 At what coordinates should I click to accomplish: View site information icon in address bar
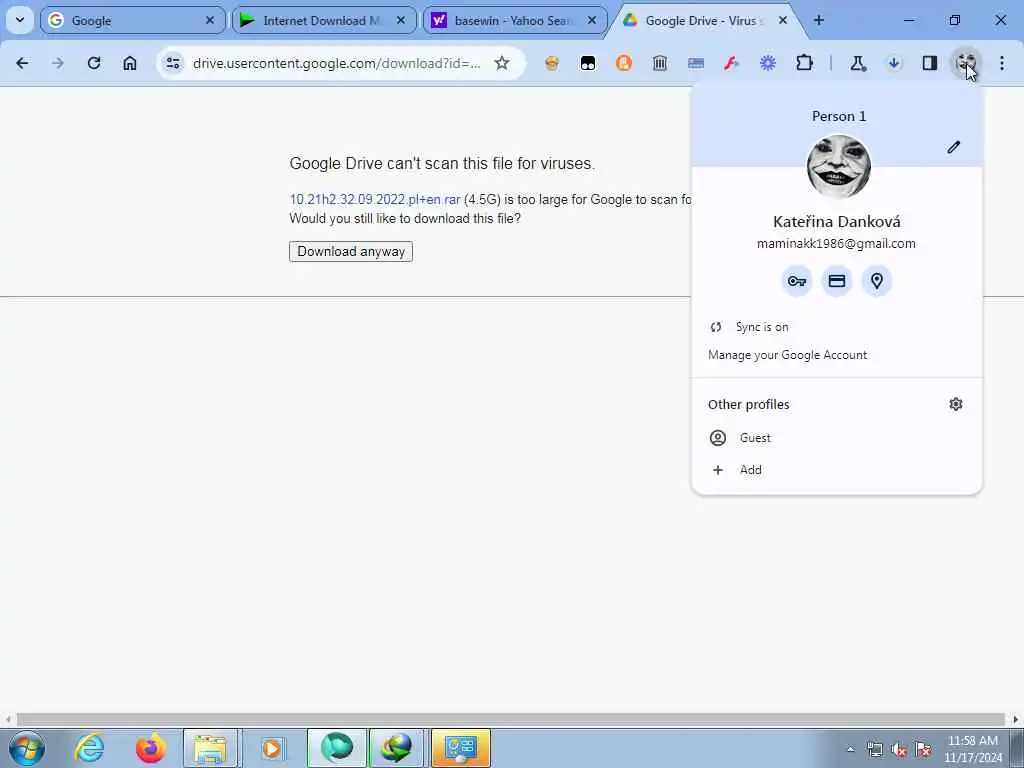[x=173, y=63]
